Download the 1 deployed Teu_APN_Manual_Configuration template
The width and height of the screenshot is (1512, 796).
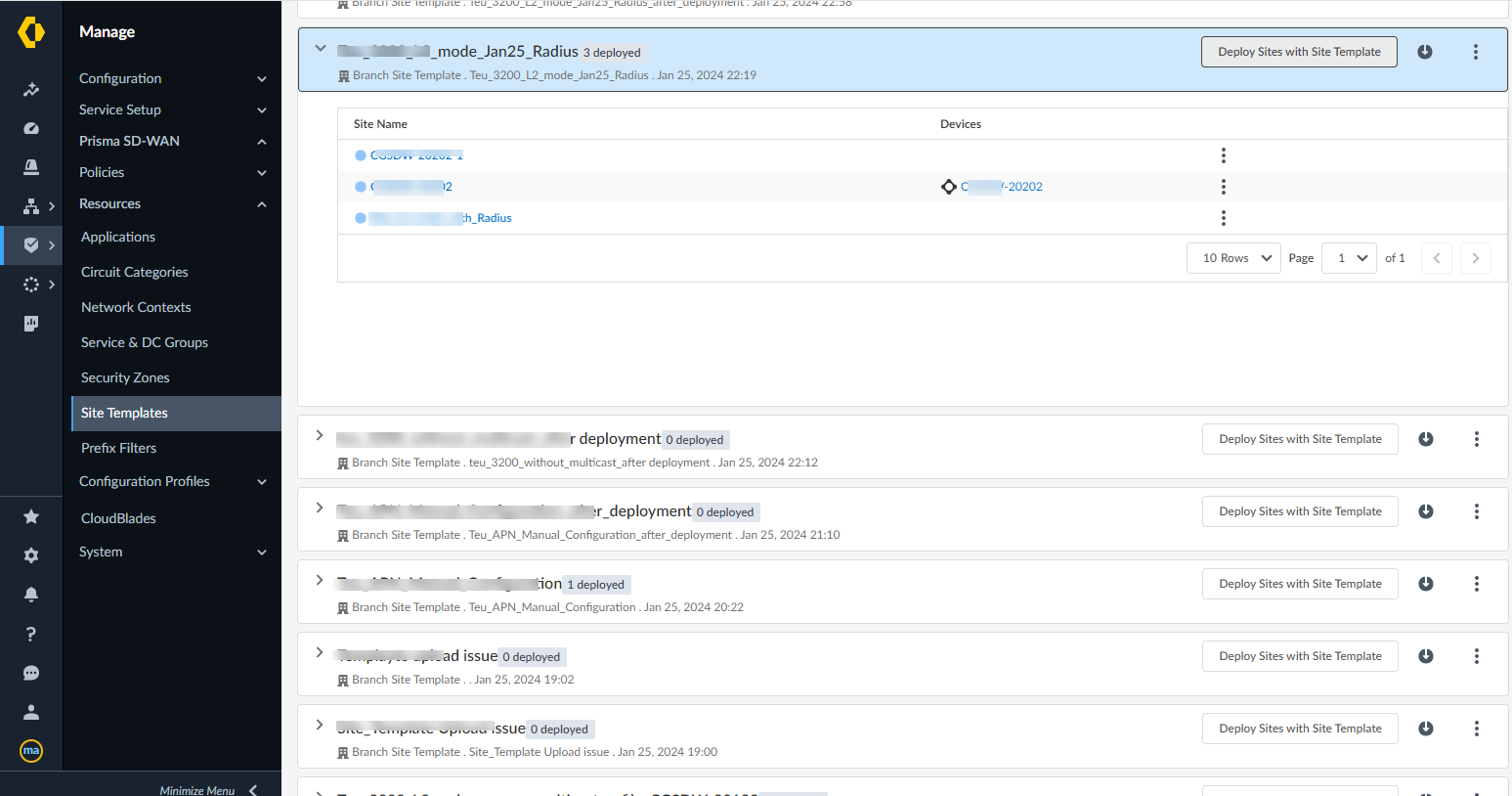1426,584
